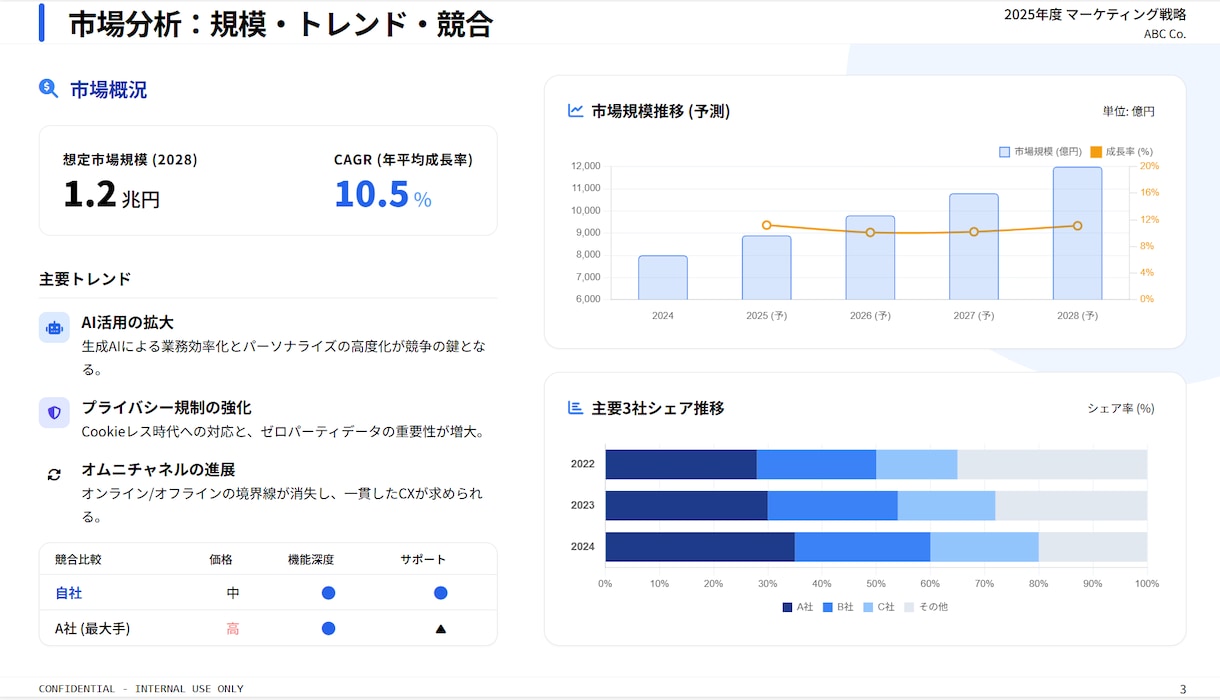Click the B社 segment of the 2022 bar

(x=816, y=464)
